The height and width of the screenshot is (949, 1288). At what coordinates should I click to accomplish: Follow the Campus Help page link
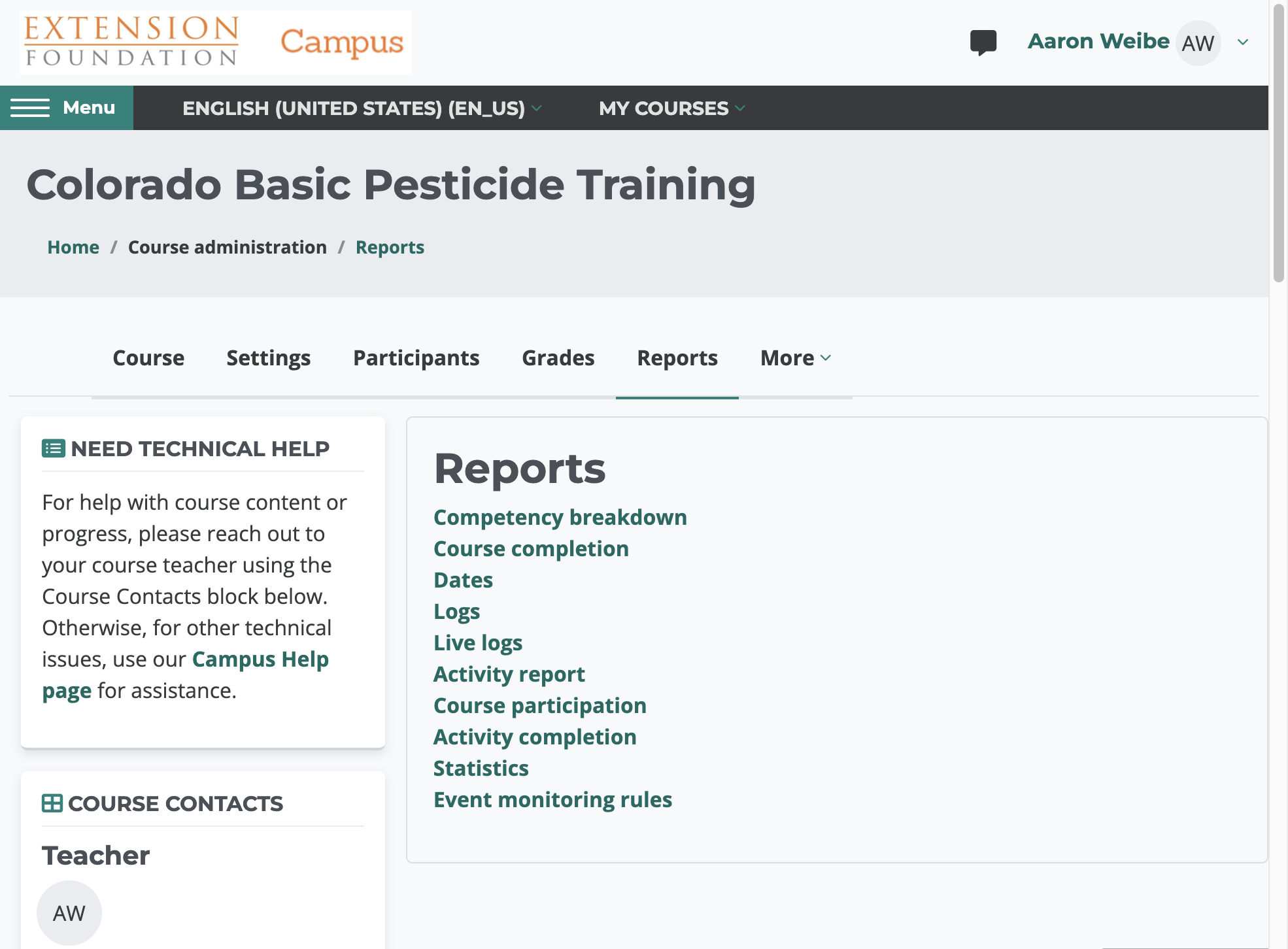[260, 659]
